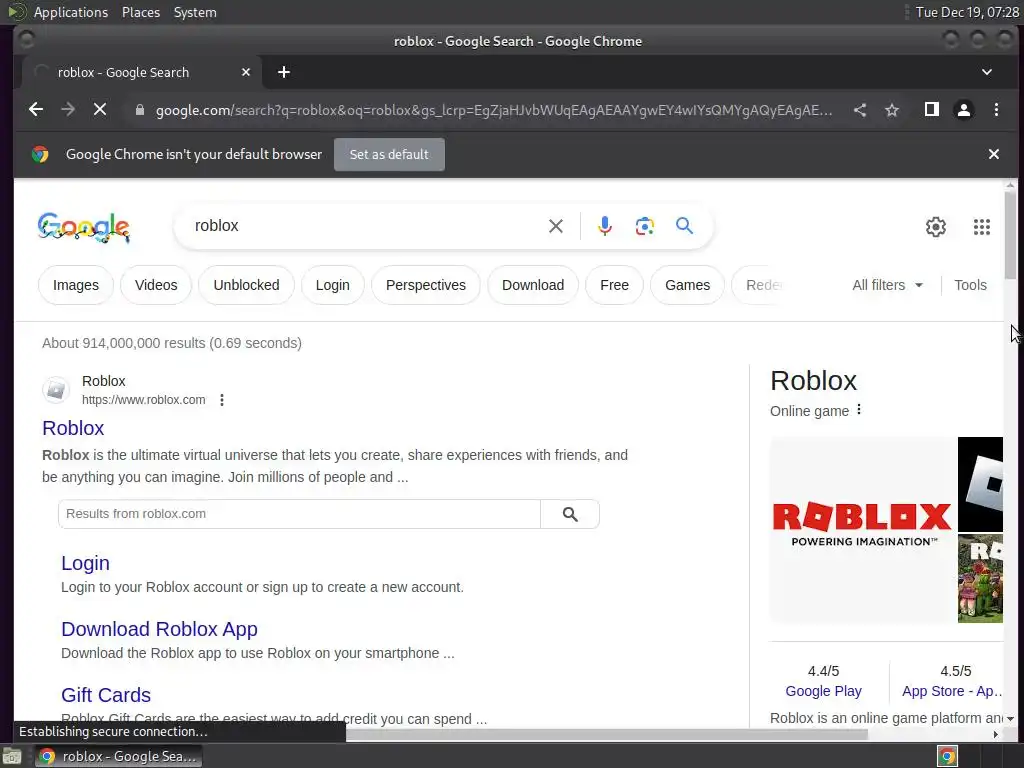The height and width of the screenshot is (768, 1024).
Task: Click the Chrome icon in the tray
Action: pyautogui.click(x=948, y=756)
